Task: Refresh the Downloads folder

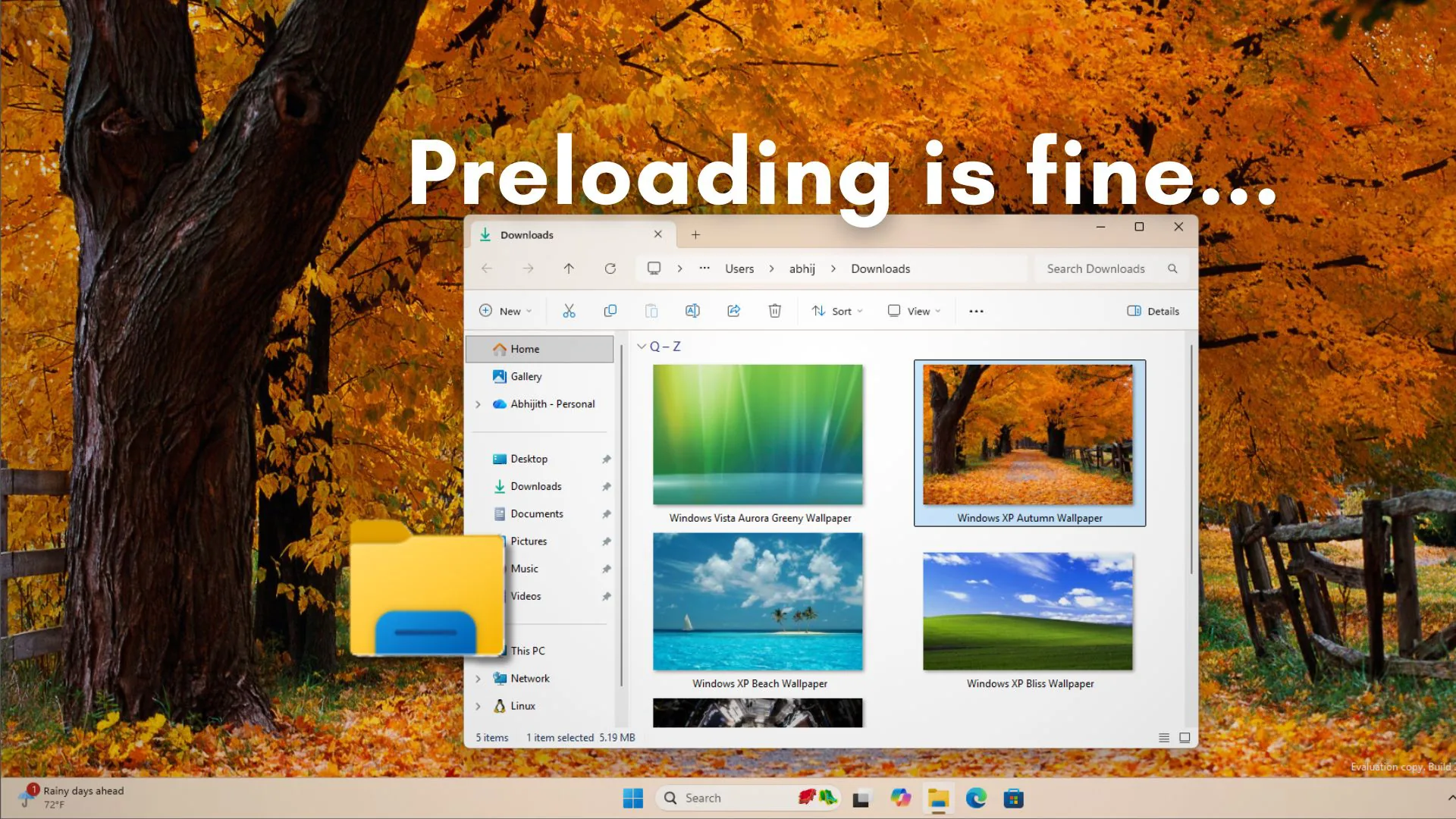Action: pyautogui.click(x=610, y=268)
